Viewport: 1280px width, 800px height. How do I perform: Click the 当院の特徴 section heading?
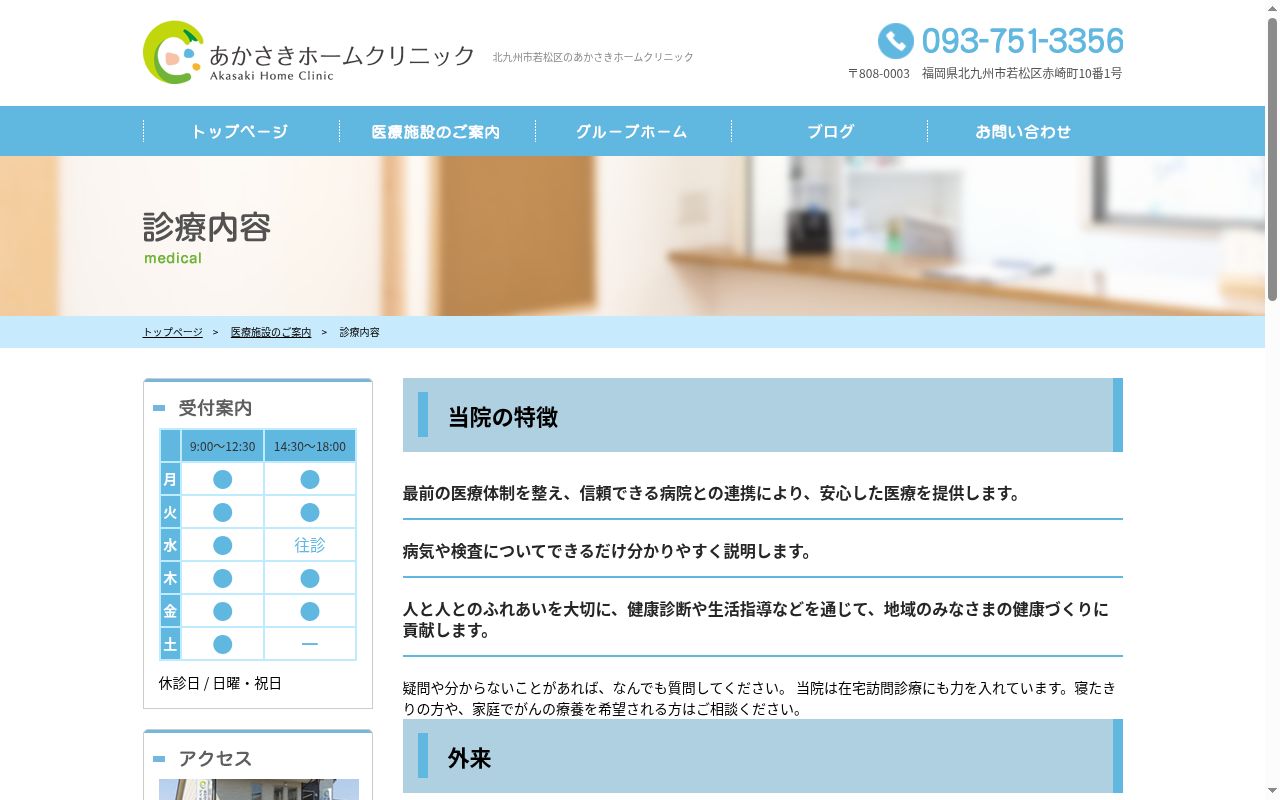point(763,415)
